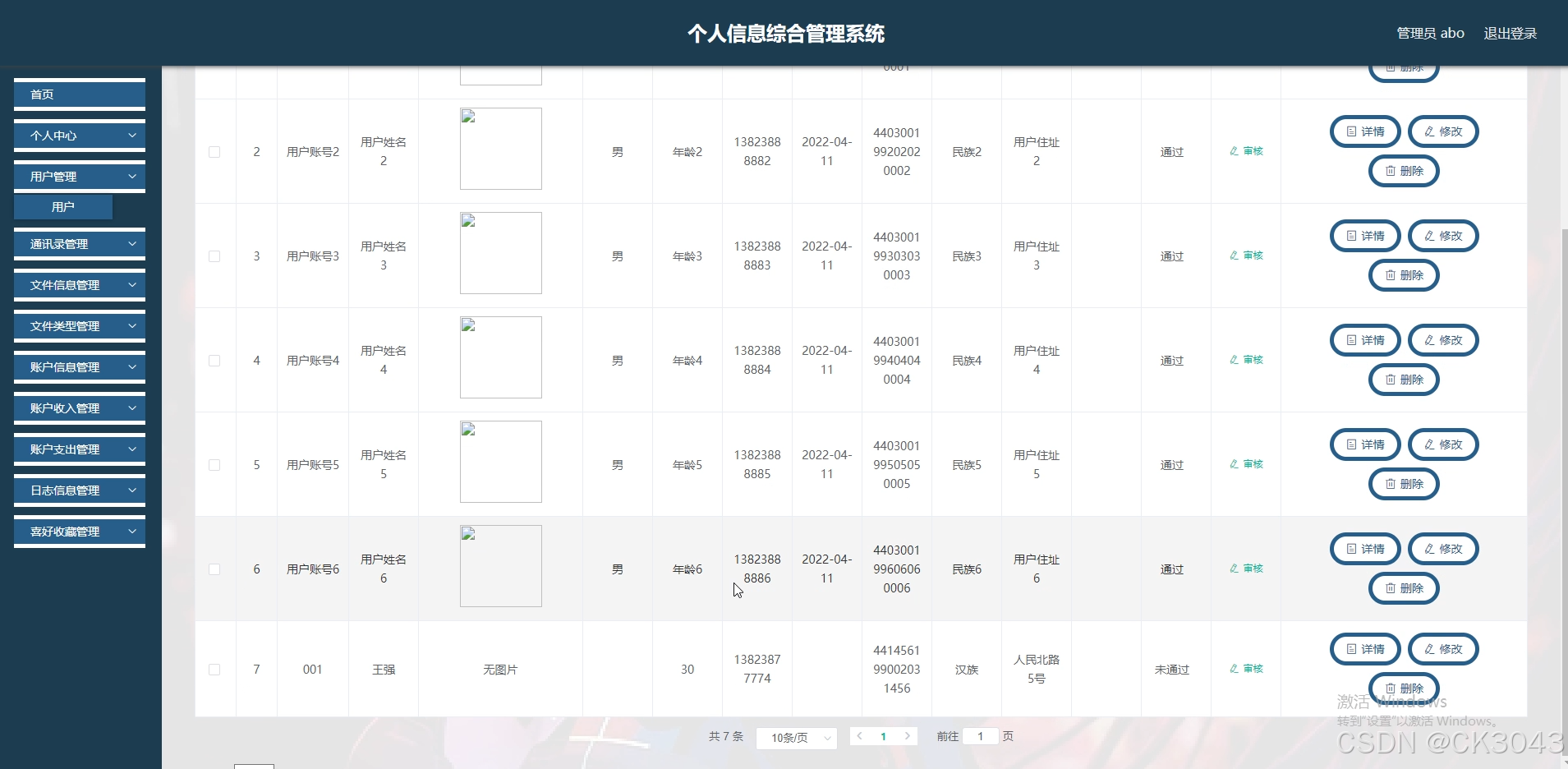The height and width of the screenshot is (769, 1568).
Task: Edit user 王强 with the 修改 button
Action: (1443, 649)
